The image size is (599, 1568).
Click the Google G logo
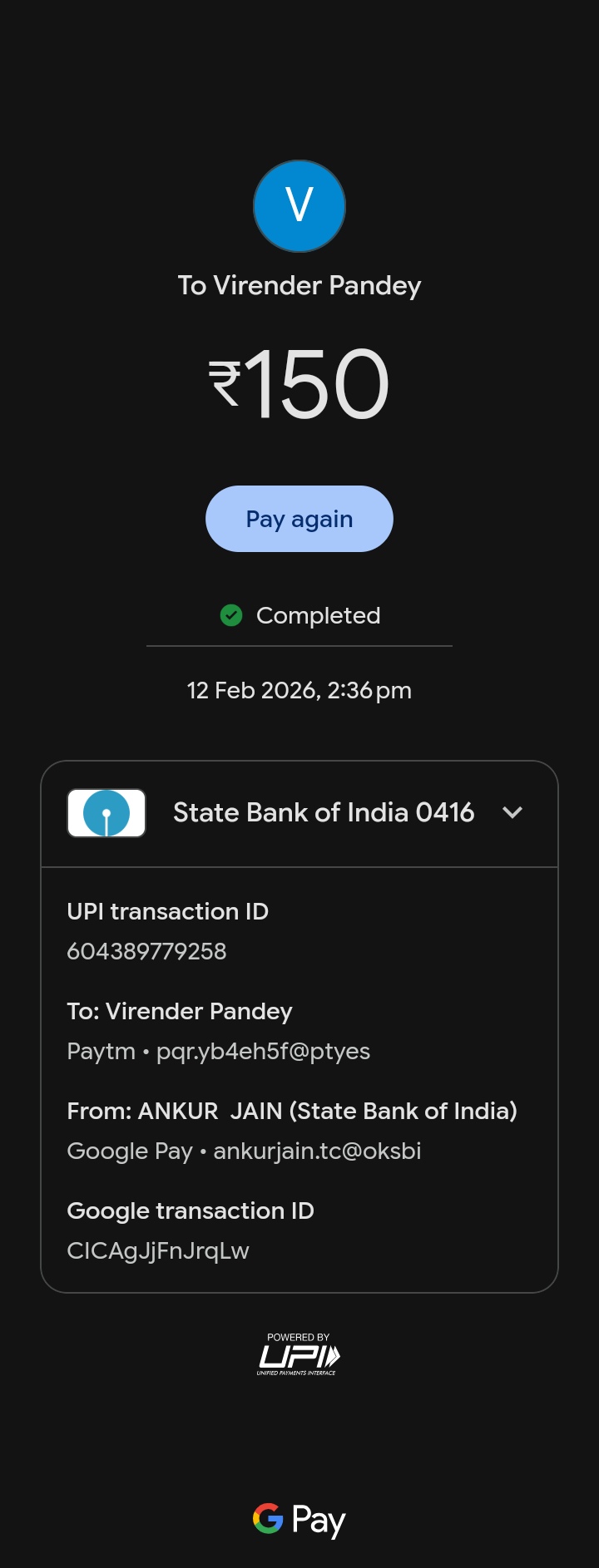268,1518
